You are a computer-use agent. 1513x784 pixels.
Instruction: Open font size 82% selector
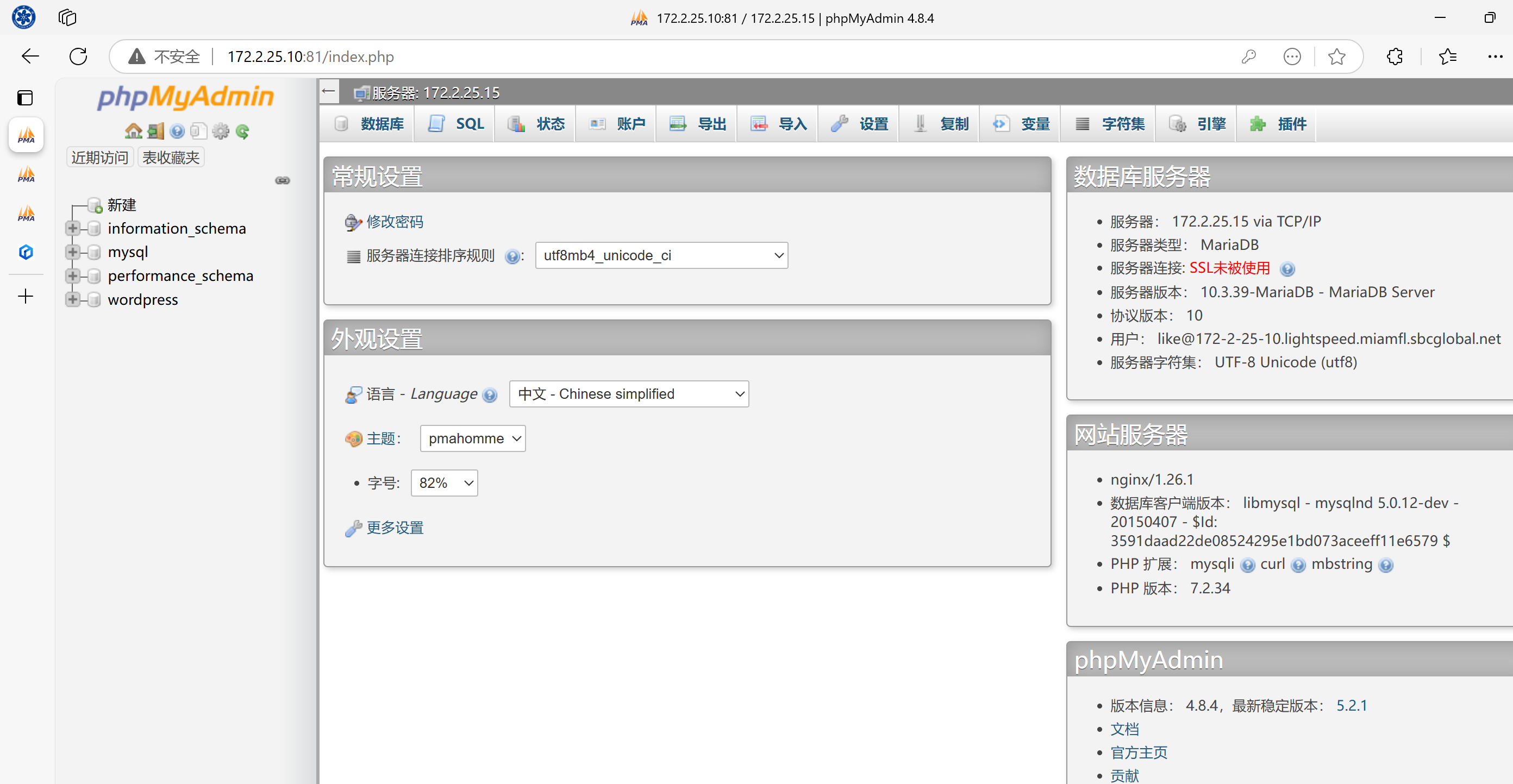(x=444, y=482)
